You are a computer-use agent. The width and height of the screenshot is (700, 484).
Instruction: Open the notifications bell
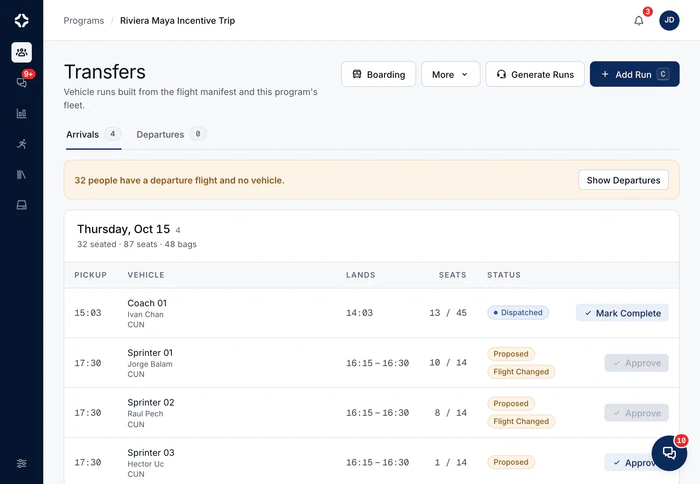pyautogui.click(x=639, y=21)
